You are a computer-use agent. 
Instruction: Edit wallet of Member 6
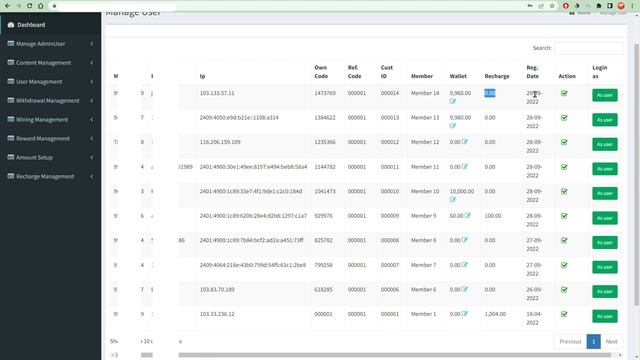pyautogui.click(x=464, y=289)
